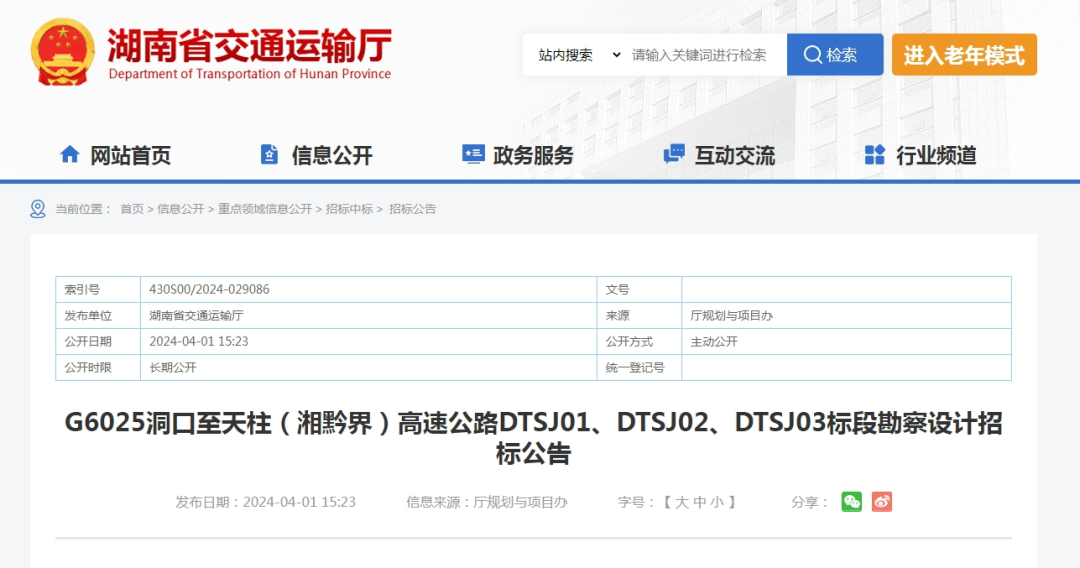Click the grid icon beside 行业频道
Viewport: 1080px width, 568px height.
[875, 155]
